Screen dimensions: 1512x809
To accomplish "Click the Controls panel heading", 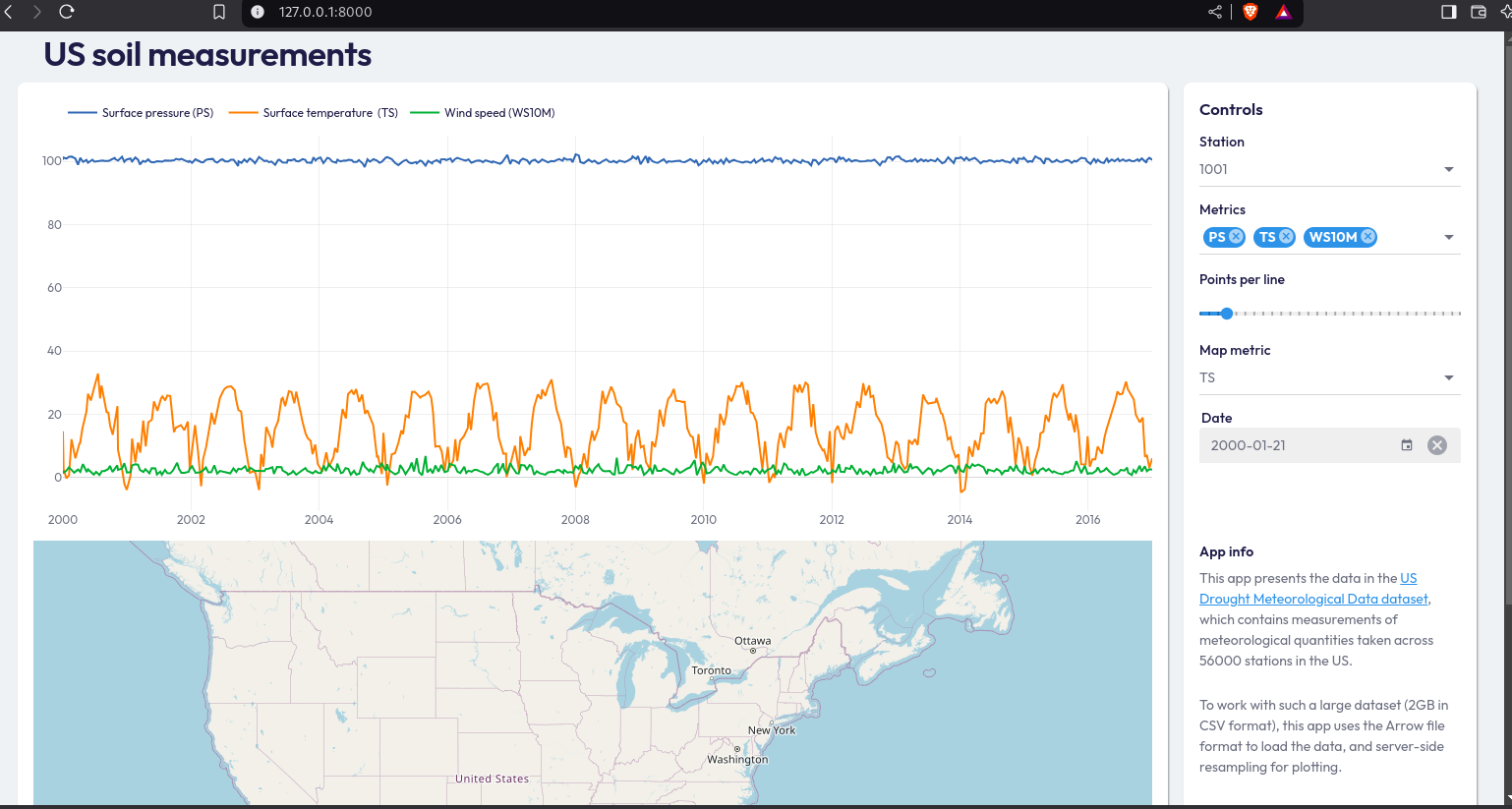I will 1231,110.
